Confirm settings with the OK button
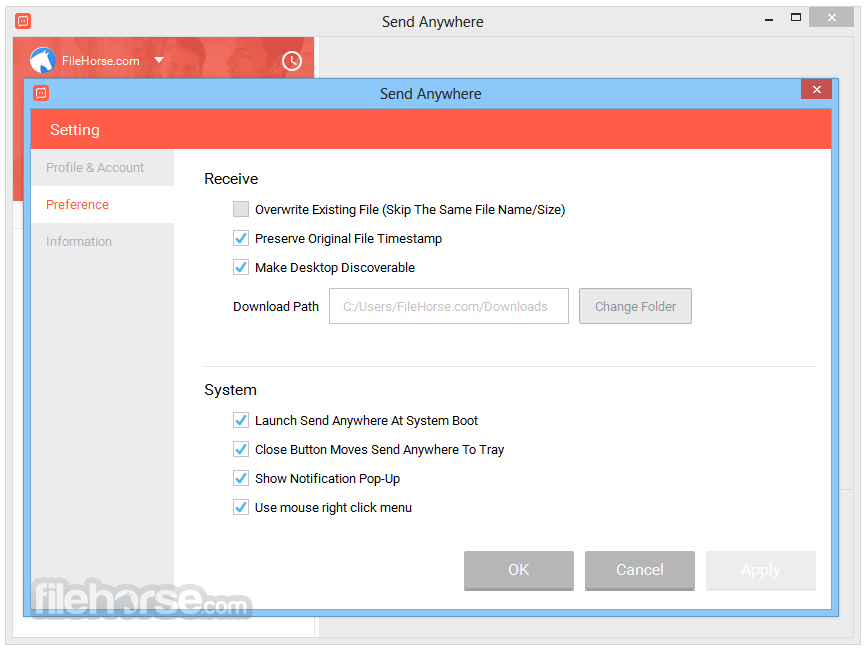Screen dimensions: 867x650 click(x=519, y=570)
